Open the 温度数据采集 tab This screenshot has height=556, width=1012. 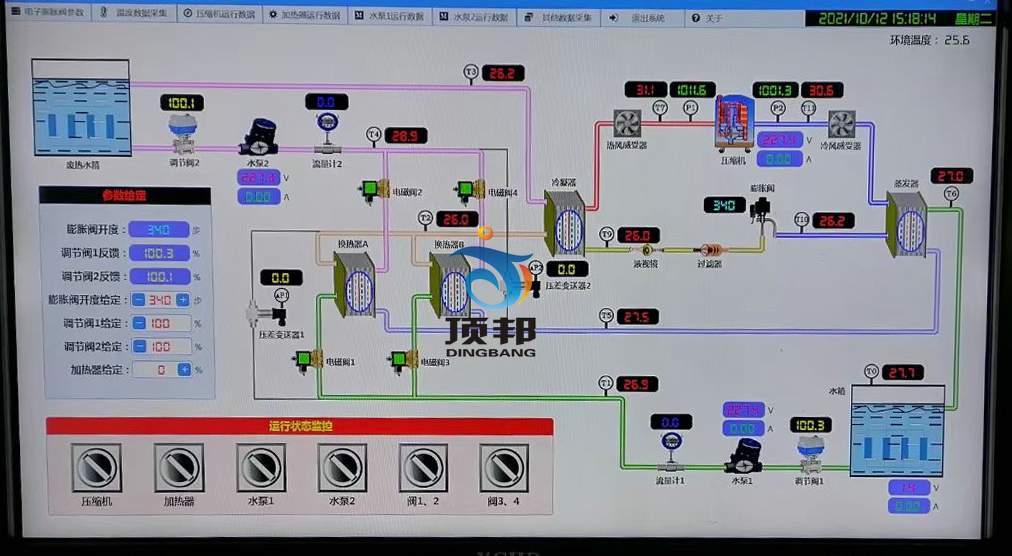(134, 16)
